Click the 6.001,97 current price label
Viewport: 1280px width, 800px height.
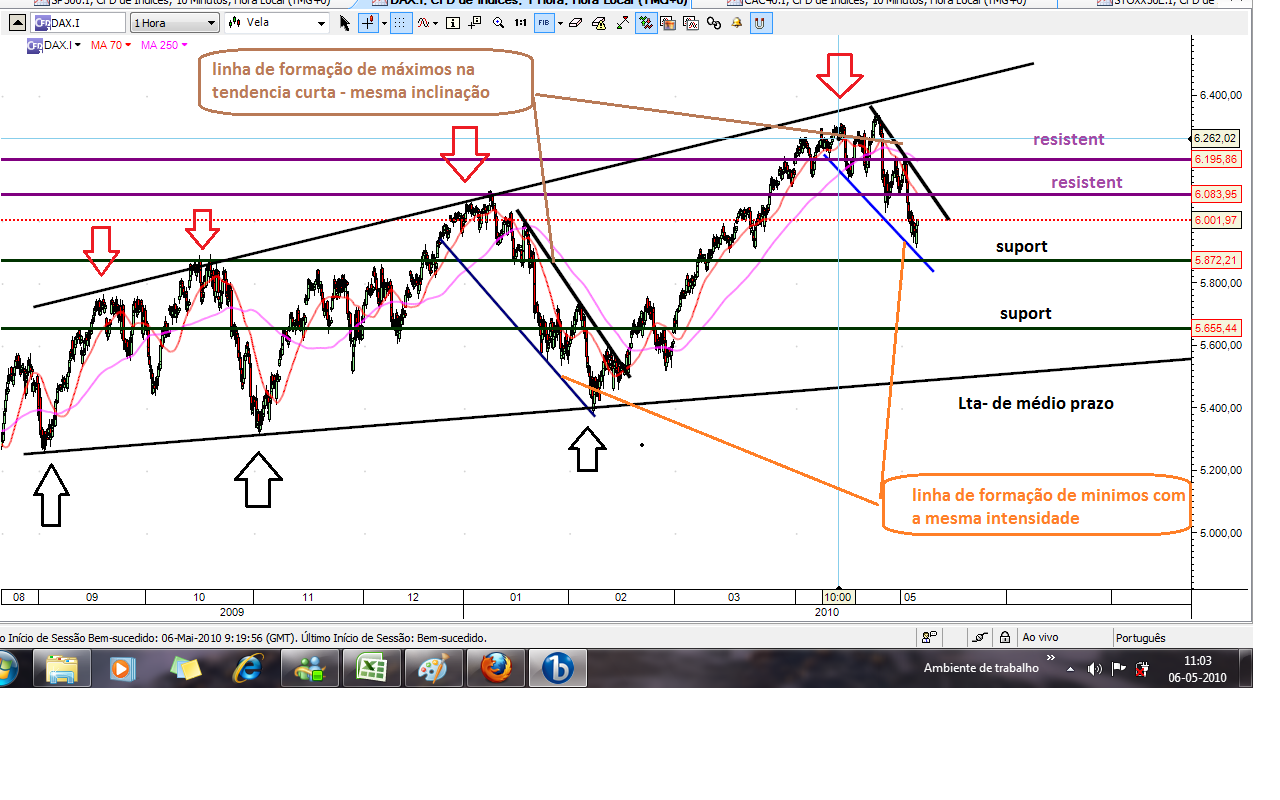click(x=1215, y=220)
